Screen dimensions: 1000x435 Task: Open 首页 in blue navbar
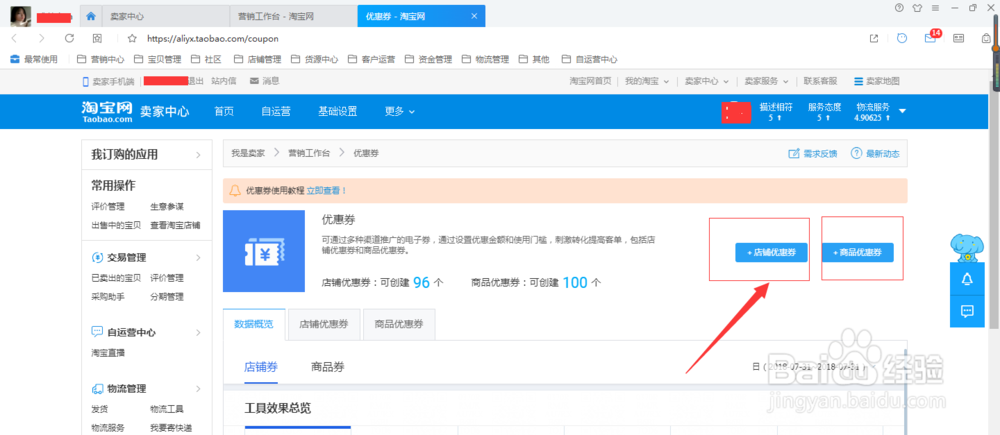pos(224,111)
